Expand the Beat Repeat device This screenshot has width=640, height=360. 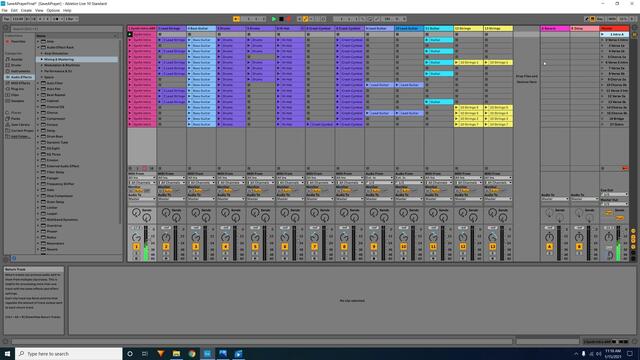click(x=38, y=95)
